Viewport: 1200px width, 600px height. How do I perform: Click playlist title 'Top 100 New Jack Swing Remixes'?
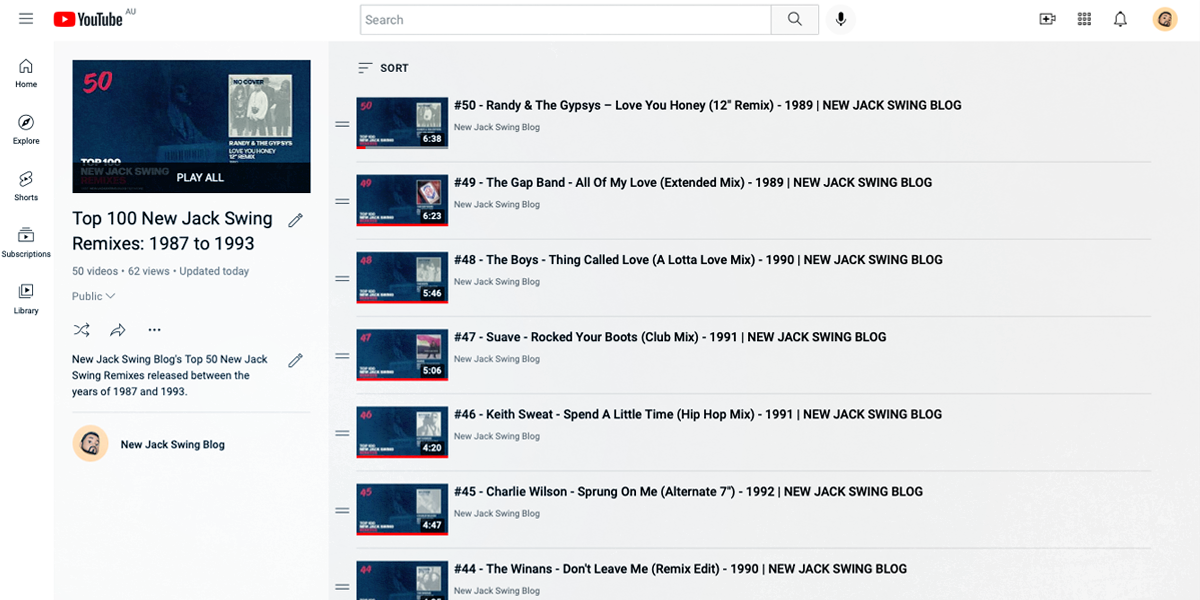pyautogui.click(x=172, y=231)
